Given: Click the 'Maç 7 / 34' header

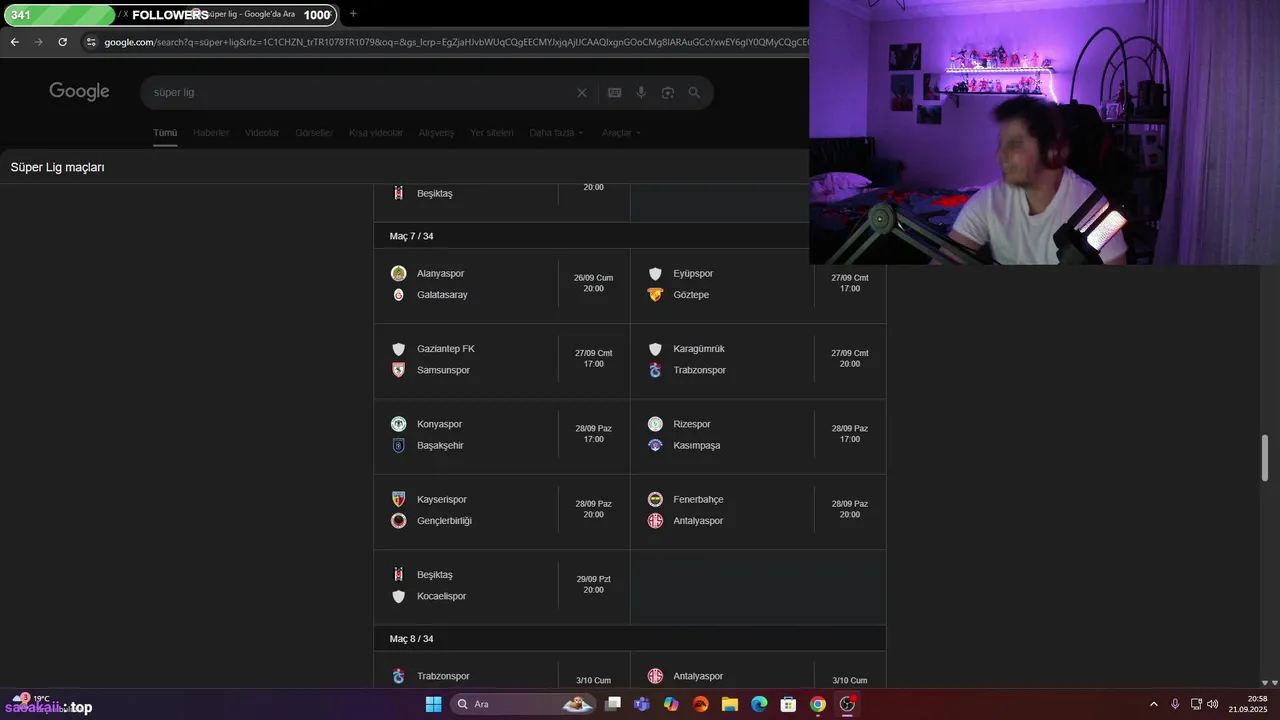Looking at the screenshot, I should point(411,236).
